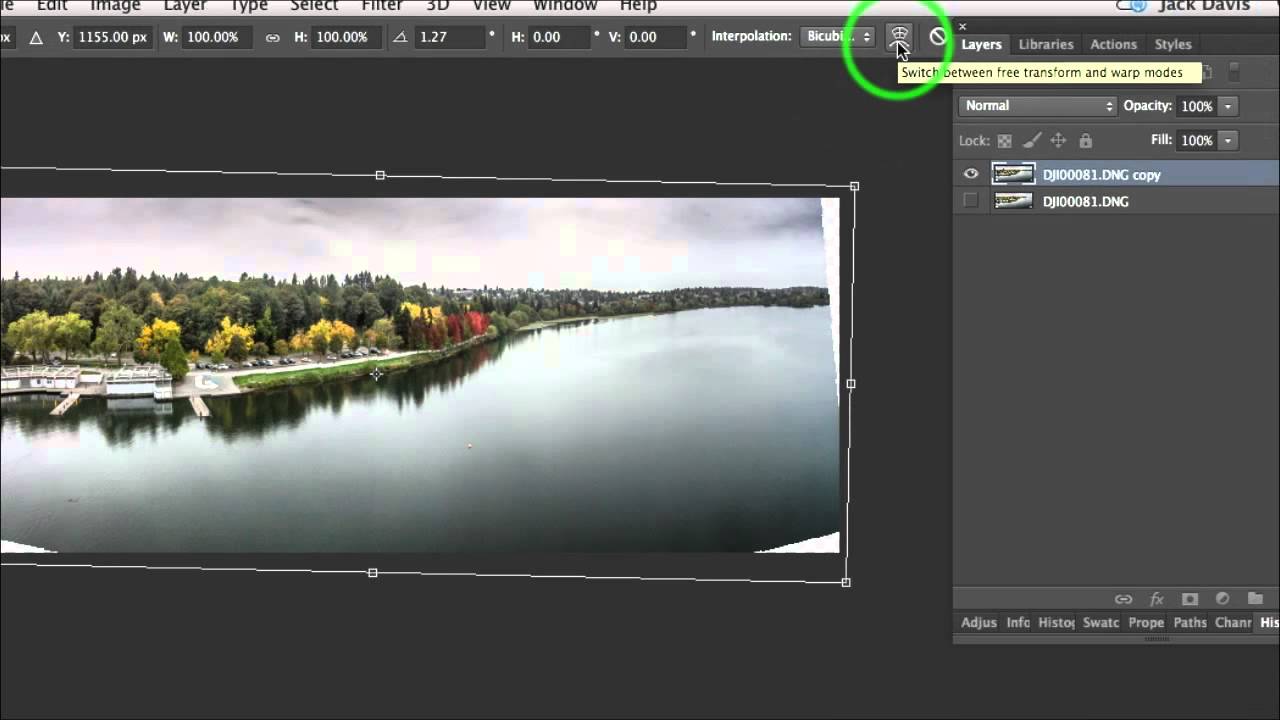Open the Swatches tab
The image size is (1280, 720).
(x=1101, y=622)
